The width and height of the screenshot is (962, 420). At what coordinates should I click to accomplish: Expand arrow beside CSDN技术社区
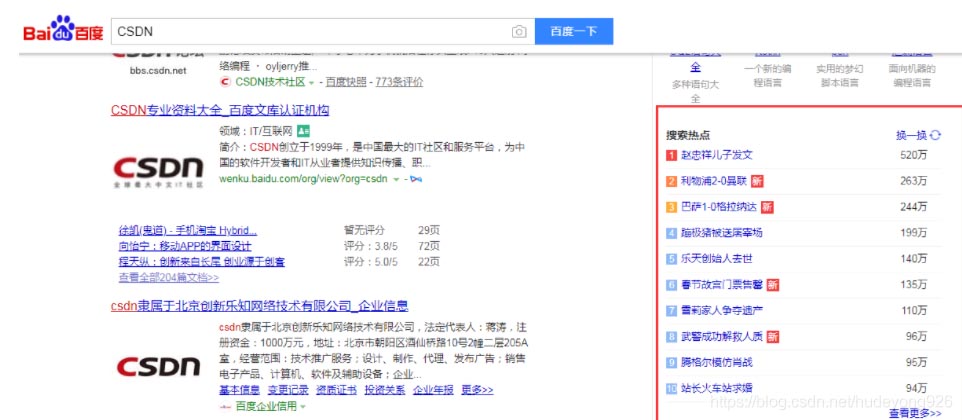311,83
